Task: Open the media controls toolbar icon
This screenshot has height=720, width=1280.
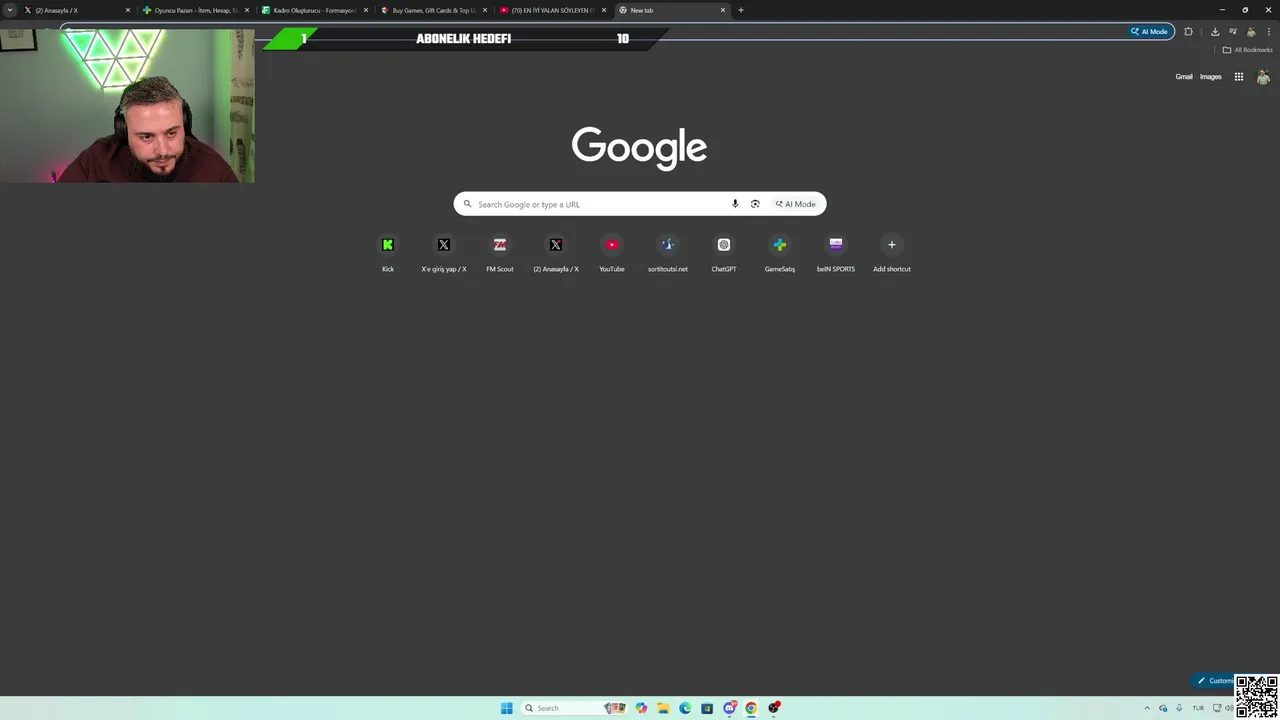Action: tap(1233, 31)
